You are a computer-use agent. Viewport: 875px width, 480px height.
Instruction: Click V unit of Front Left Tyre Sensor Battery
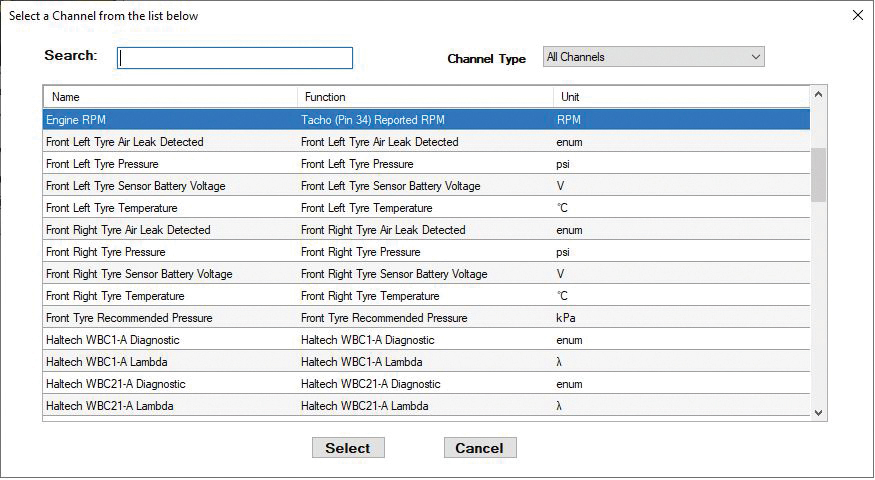[560, 186]
